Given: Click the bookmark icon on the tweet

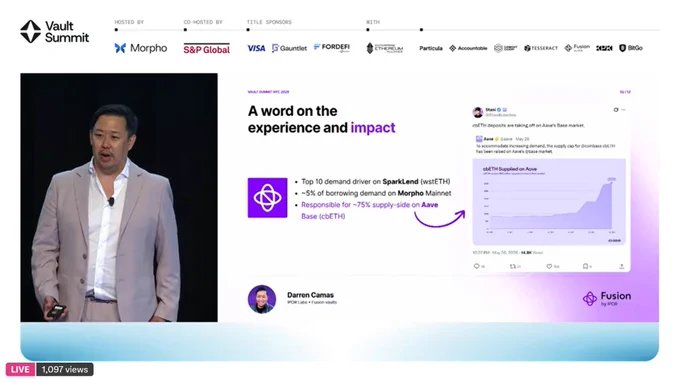Looking at the screenshot, I should tap(585, 266).
